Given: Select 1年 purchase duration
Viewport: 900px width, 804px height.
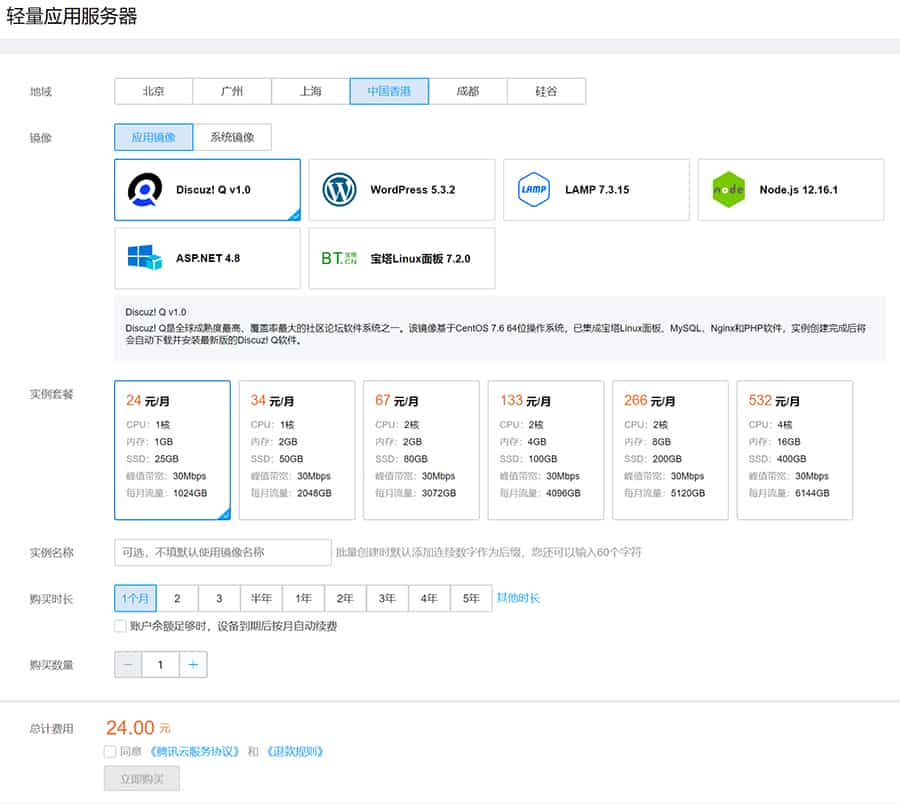Looking at the screenshot, I should tap(303, 598).
